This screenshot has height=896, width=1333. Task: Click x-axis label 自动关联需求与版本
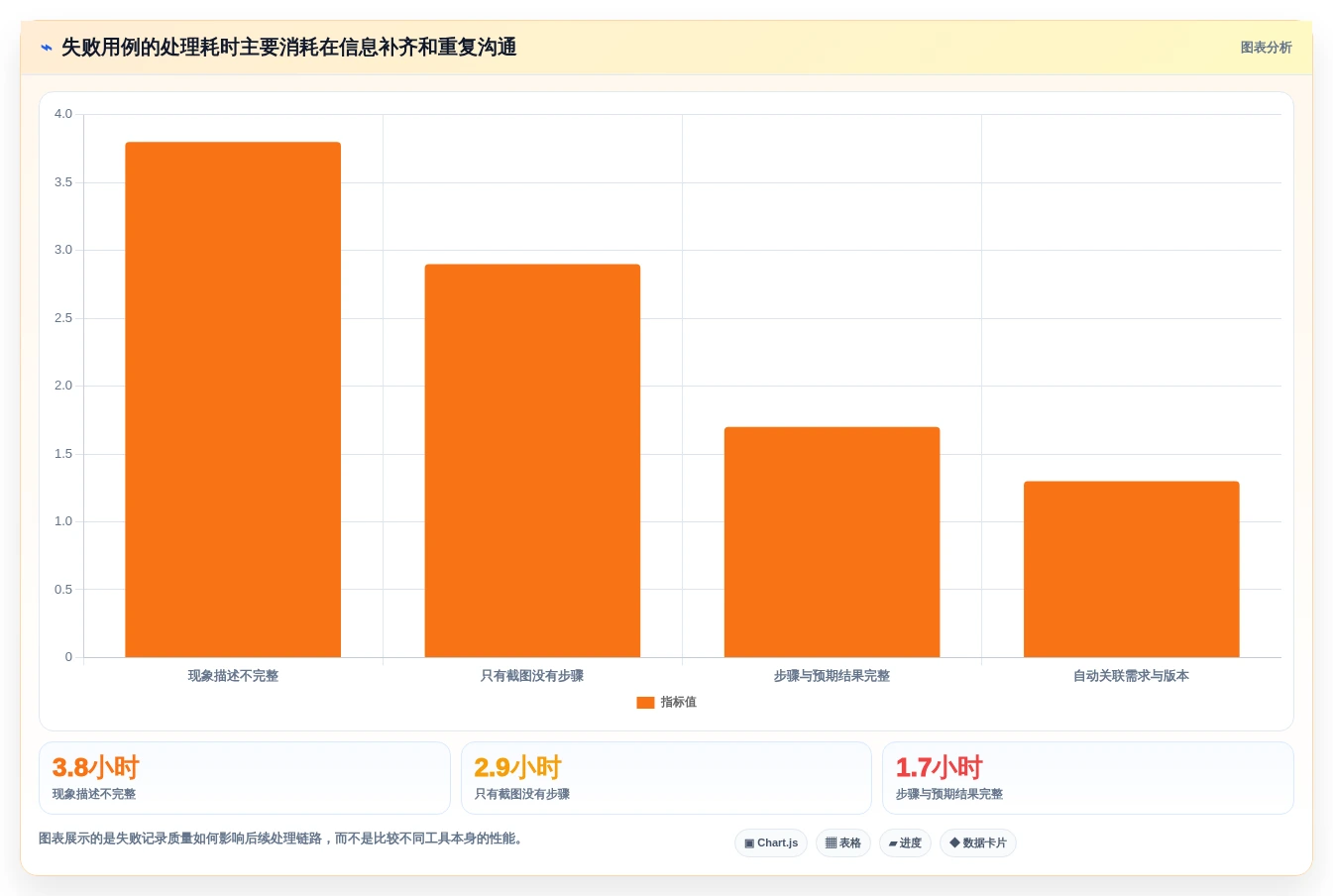1132,676
